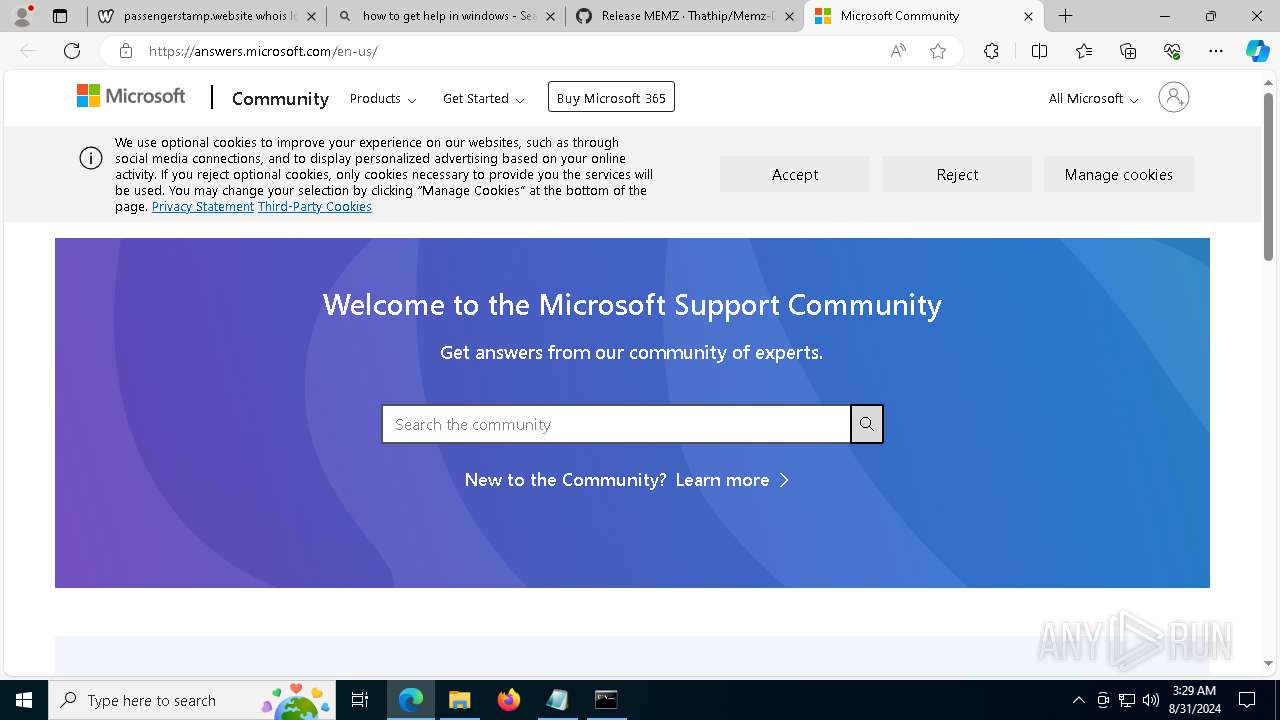Image resolution: width=1280 pixels, height=720 pixels.
Task: Click the Microsoft Edge taskbar icon
Action: 411,700
